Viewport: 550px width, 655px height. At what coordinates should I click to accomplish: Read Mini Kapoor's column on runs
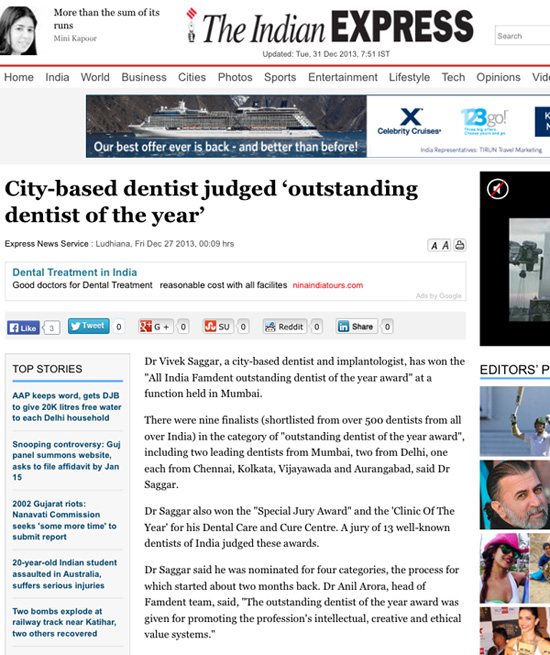pos(106,19)
